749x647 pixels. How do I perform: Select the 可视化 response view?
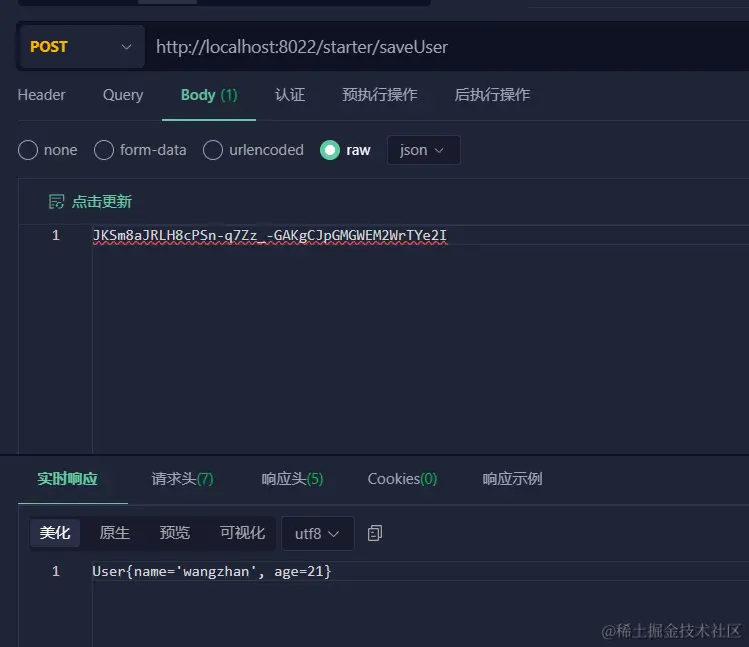[242, 533]
